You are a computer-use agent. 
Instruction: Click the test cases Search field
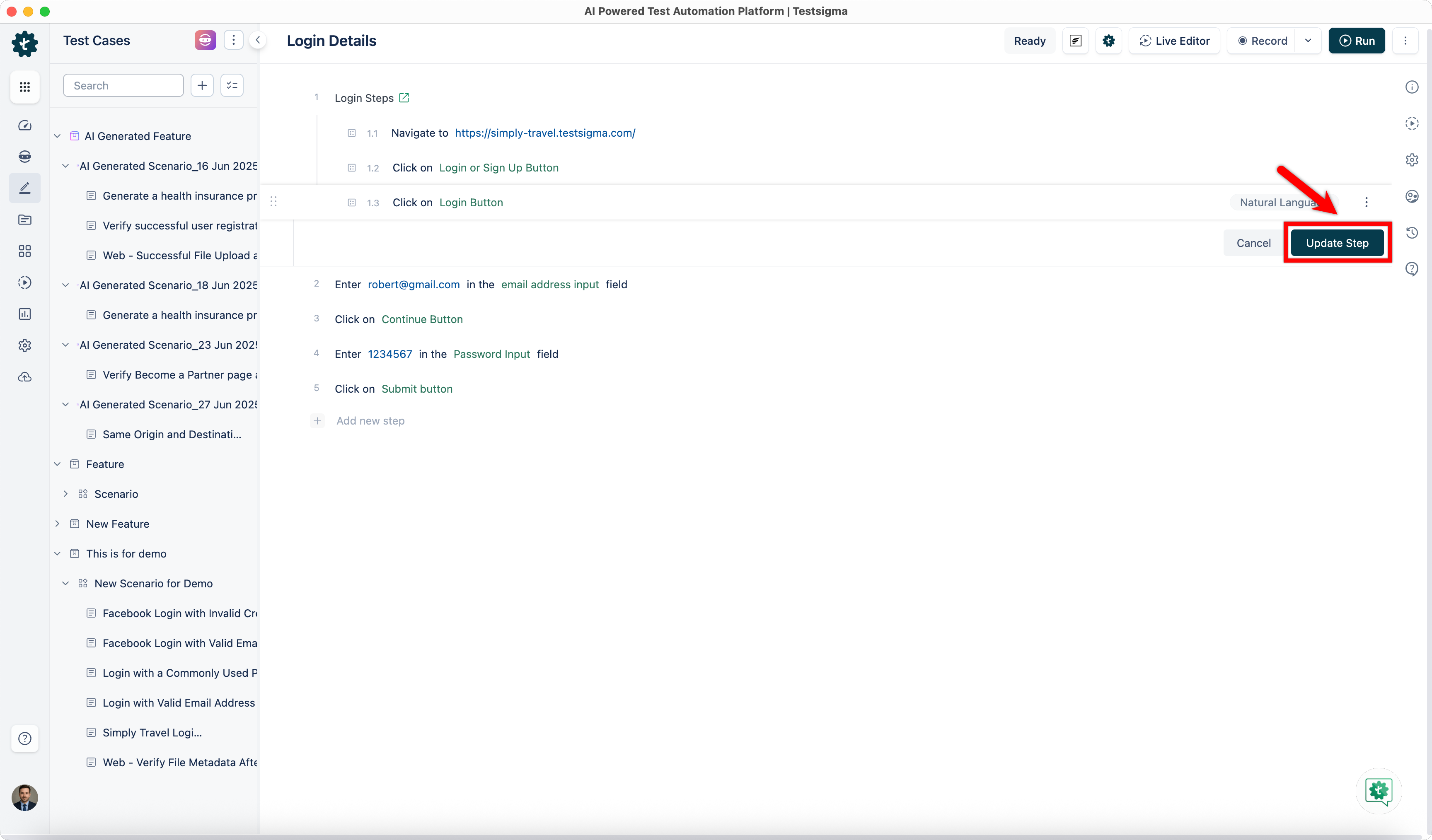(x=123, y=85)
